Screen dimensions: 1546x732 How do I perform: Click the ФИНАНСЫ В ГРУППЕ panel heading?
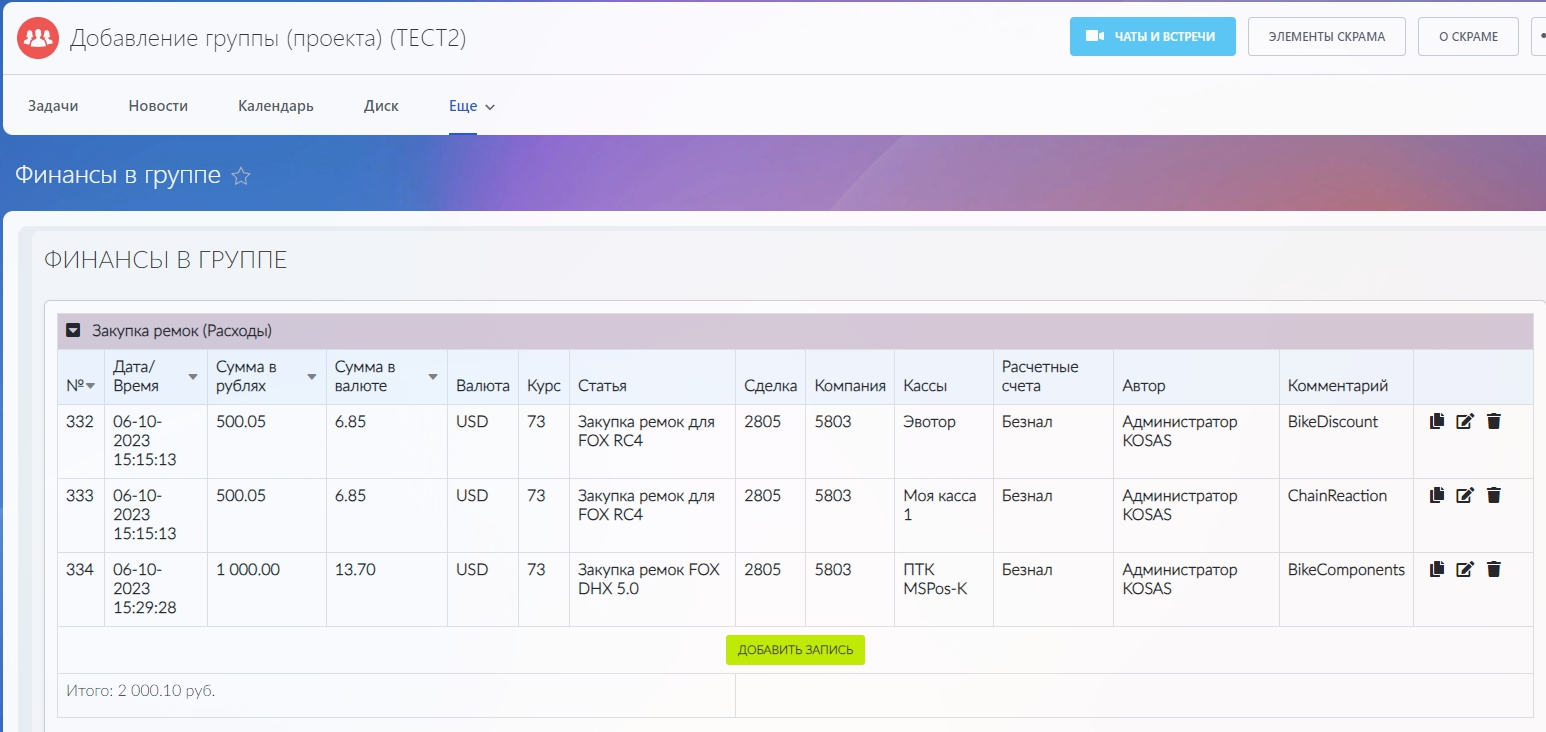(166, 260)
